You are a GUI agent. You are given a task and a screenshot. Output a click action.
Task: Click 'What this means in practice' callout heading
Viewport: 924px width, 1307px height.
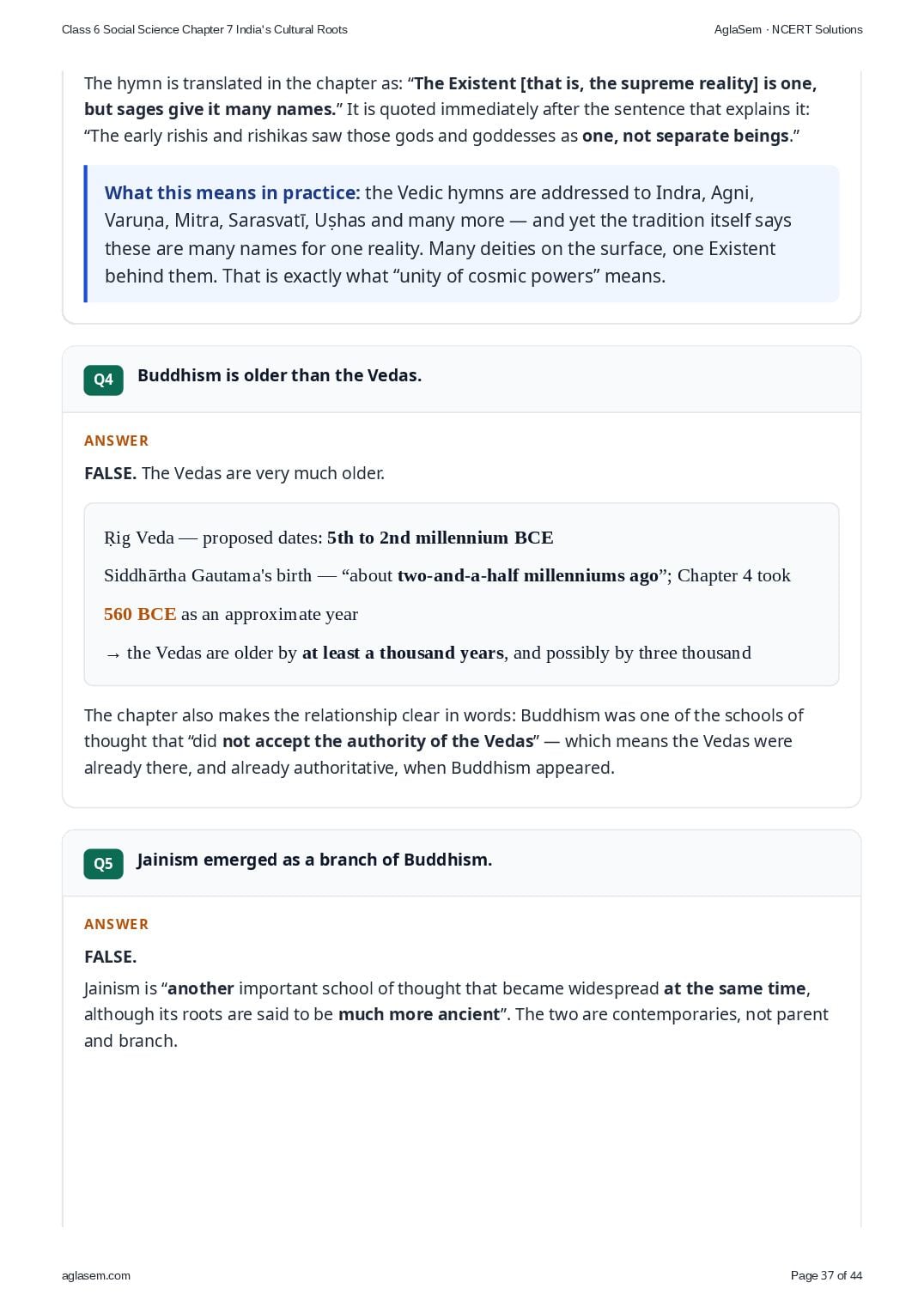click(x=232, y=192)
